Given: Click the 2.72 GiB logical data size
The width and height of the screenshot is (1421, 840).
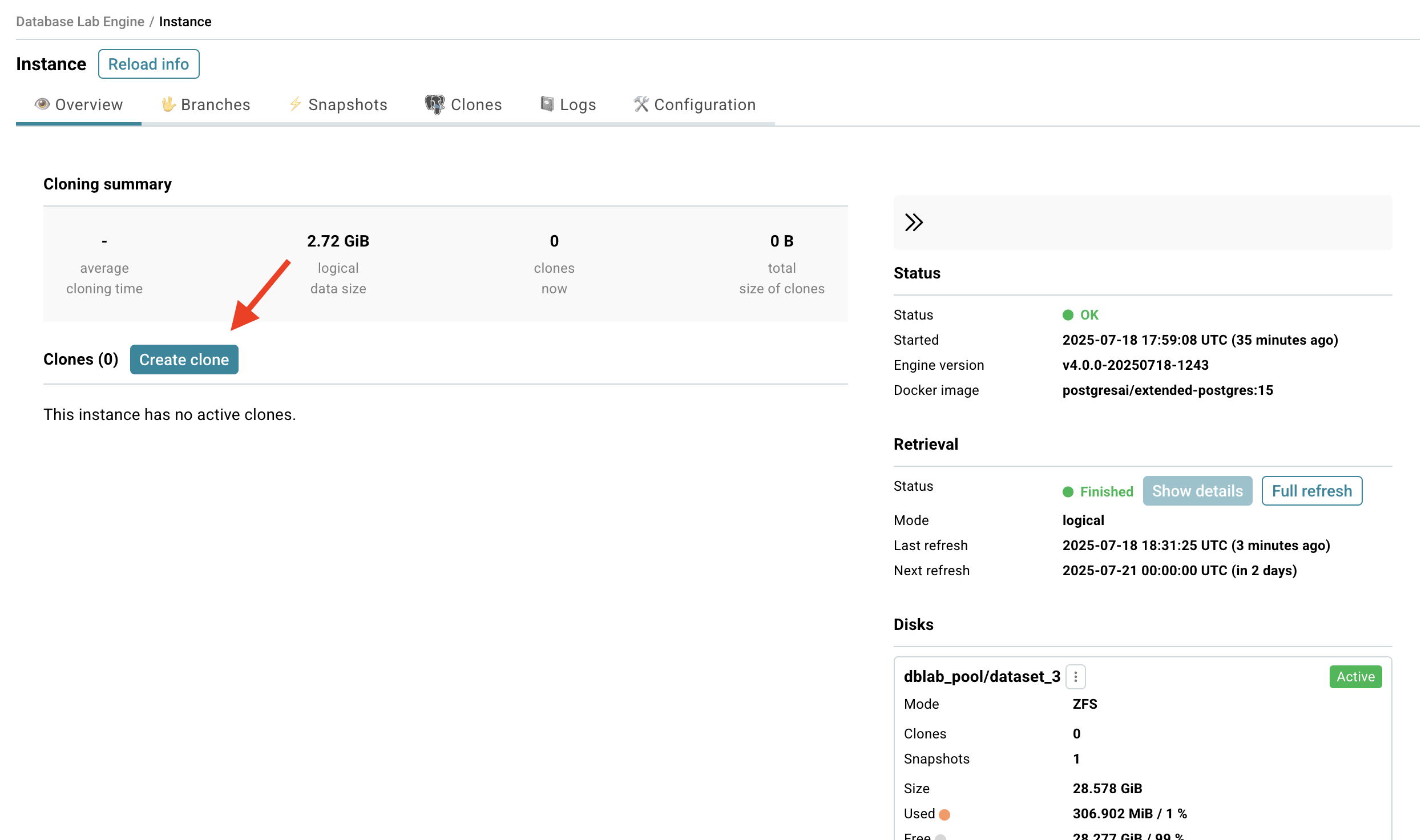Looking at the screenshot, I should (x=338, y=241).
